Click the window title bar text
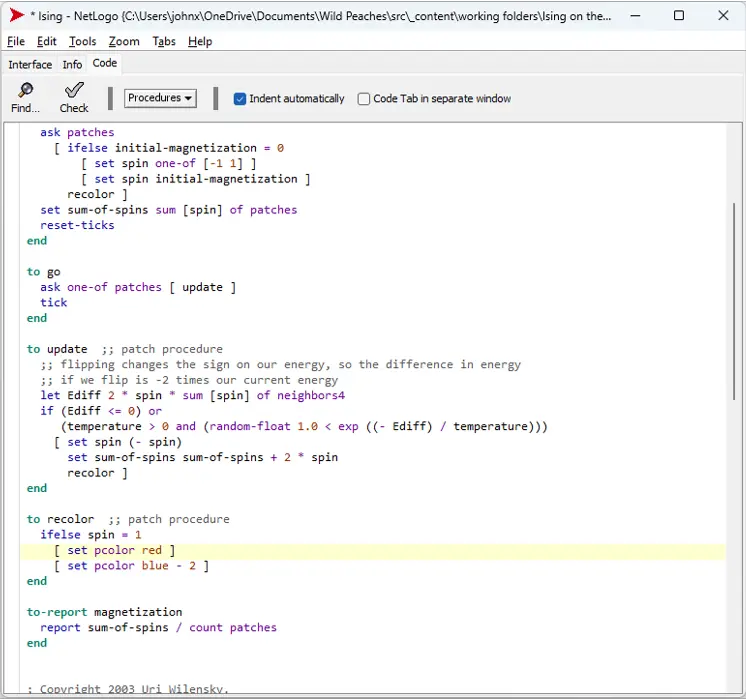746x699 pixels. click(x=321, y=16)
